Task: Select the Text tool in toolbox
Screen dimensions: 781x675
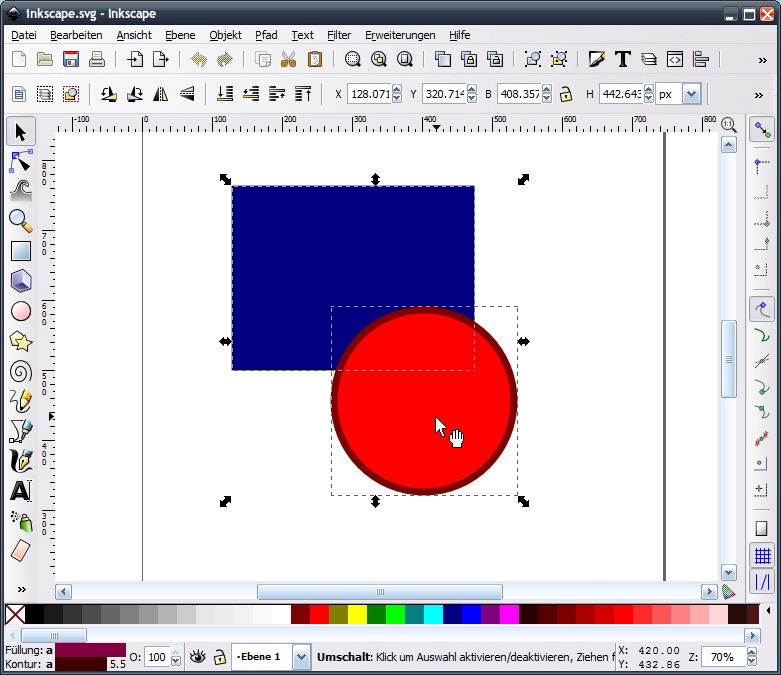Action: [20, 491]
